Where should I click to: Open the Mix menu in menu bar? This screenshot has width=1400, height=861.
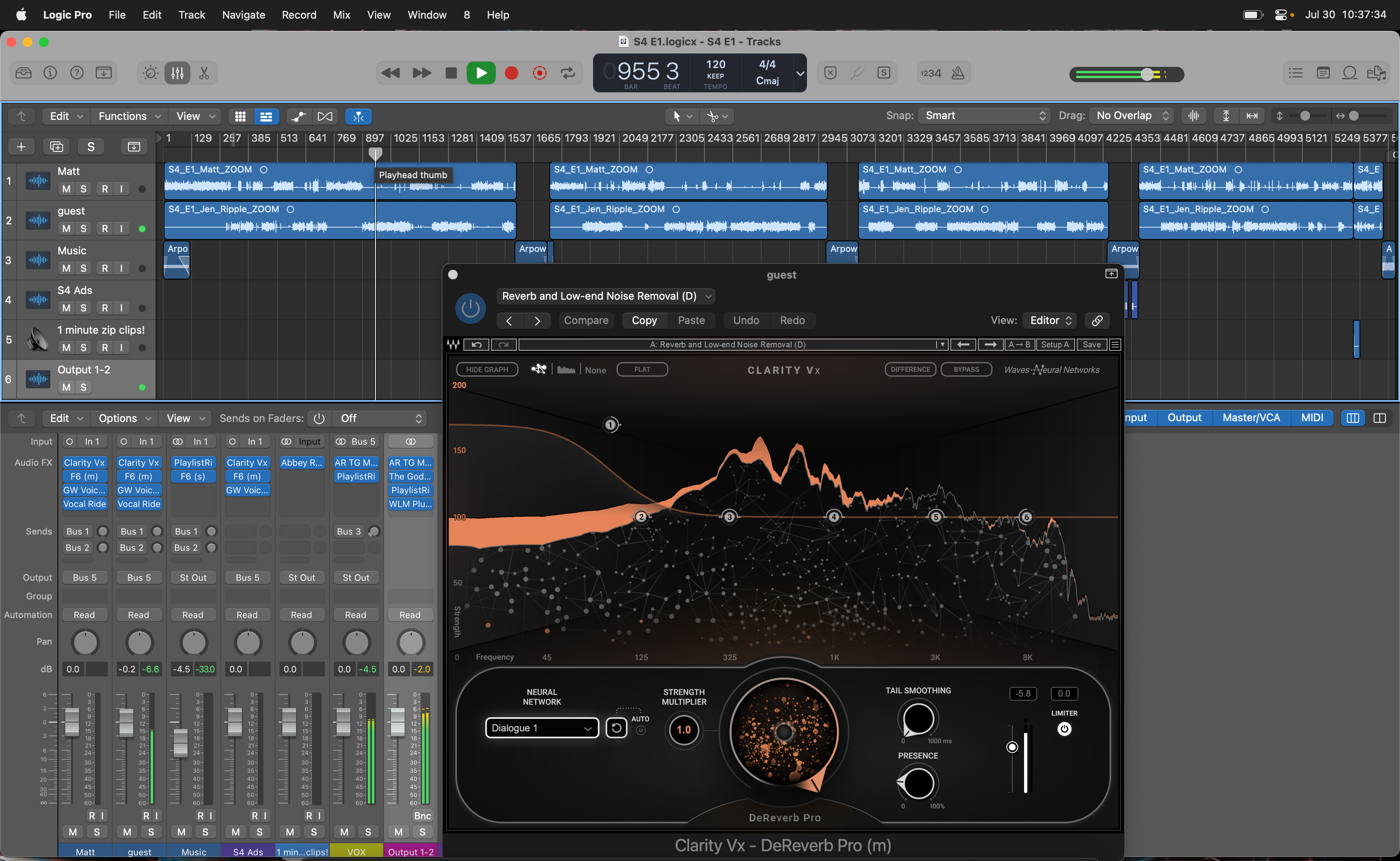(341, 15)
